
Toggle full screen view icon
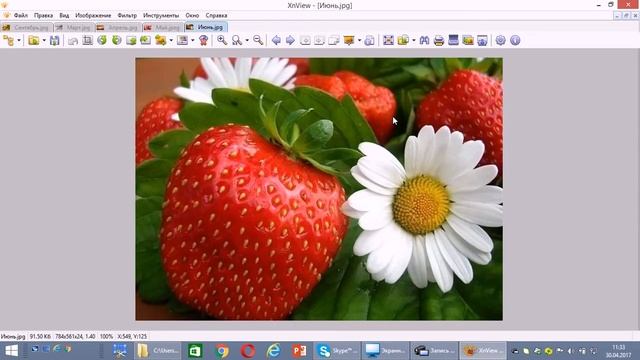point(389,40)
